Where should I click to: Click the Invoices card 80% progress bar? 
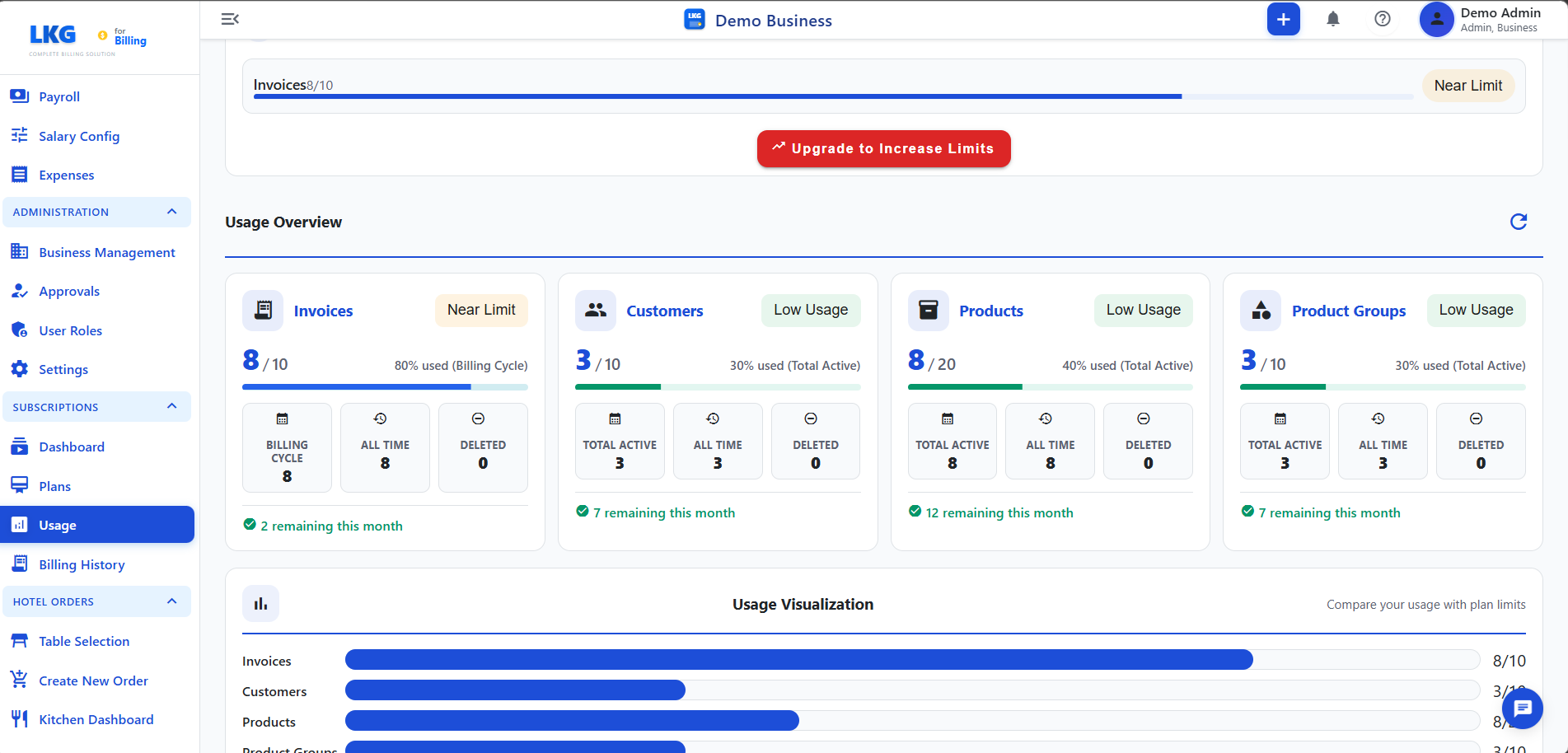pos(385,386)
